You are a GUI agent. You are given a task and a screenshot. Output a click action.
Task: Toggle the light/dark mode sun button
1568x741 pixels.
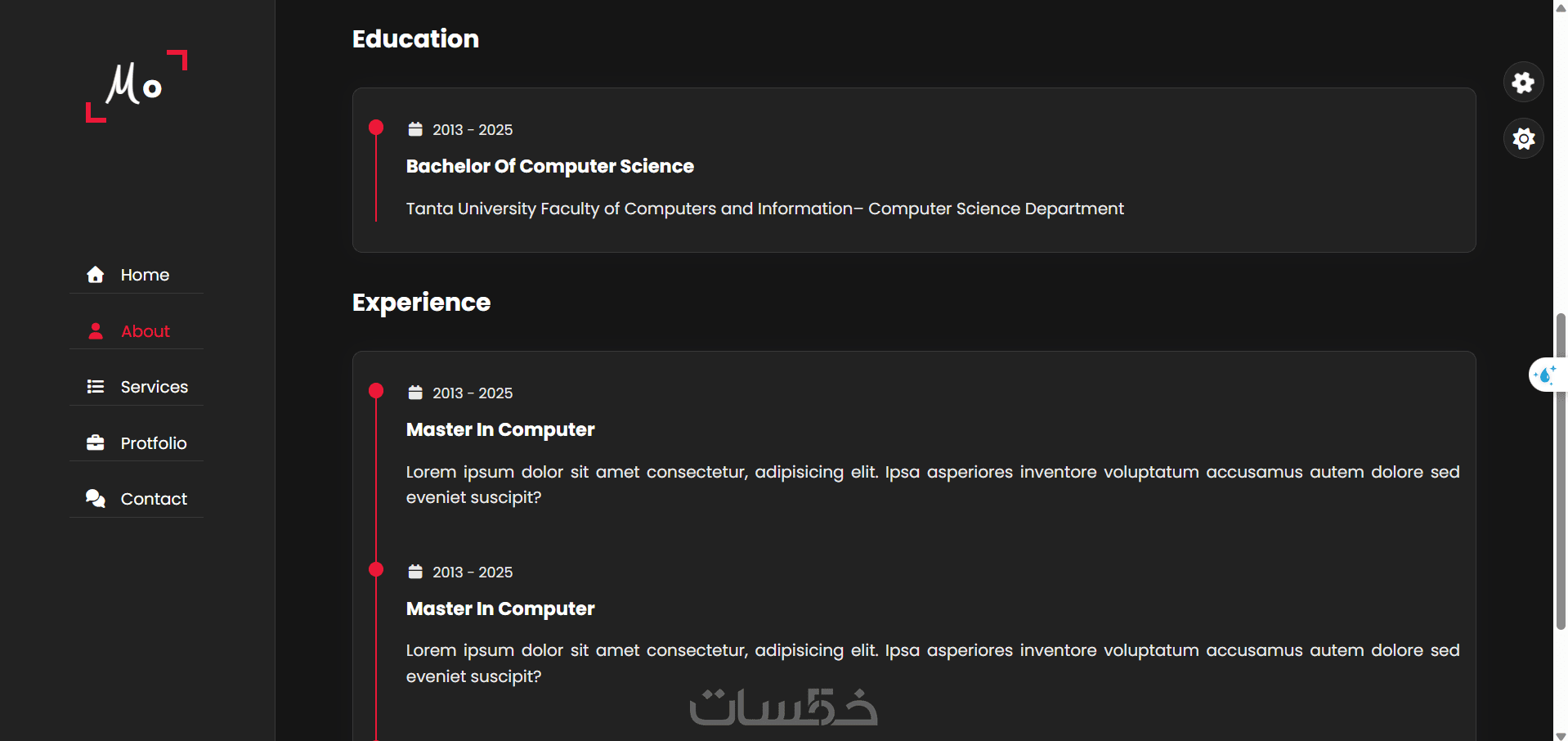pyautogui.click(x=1523, y=138)
